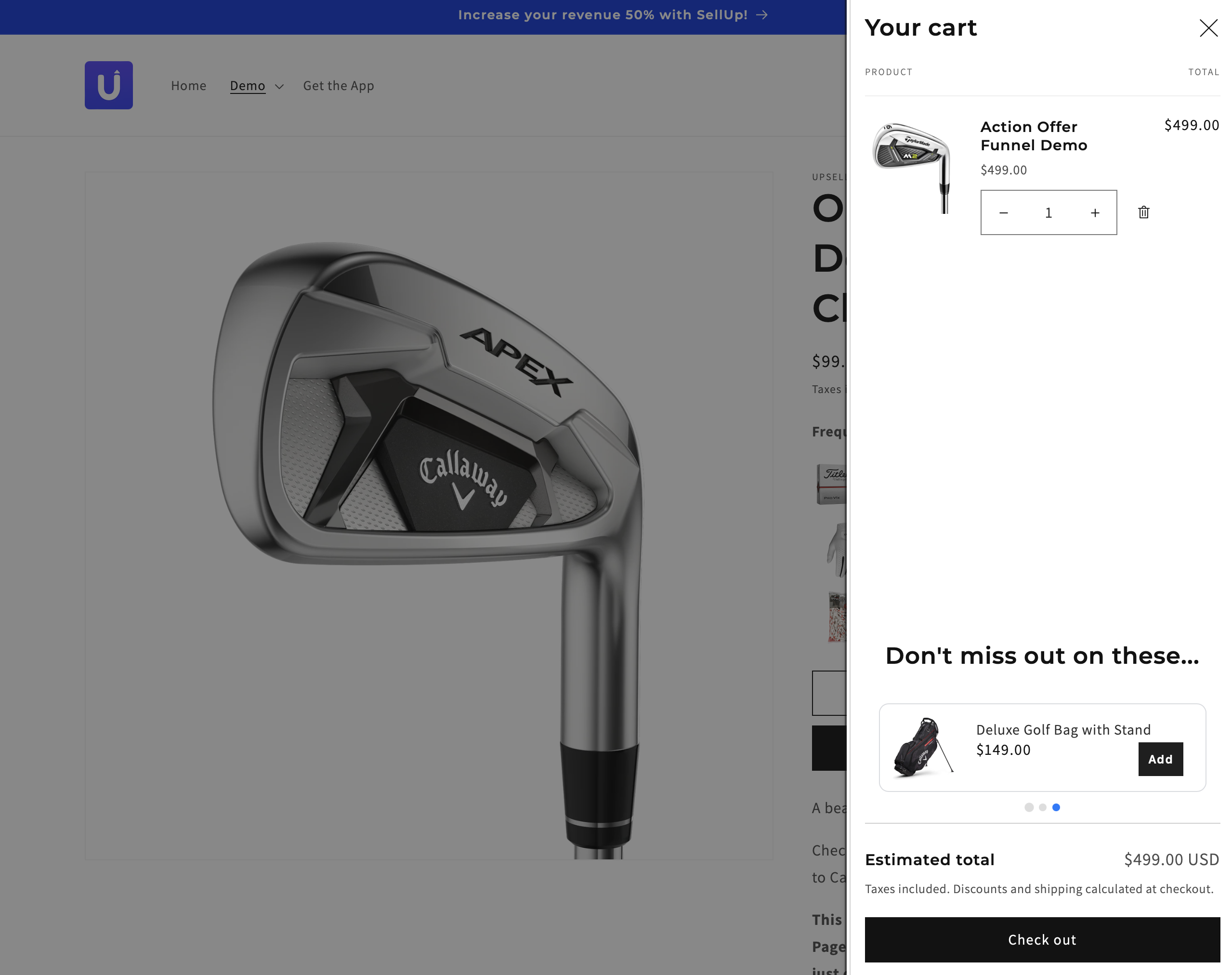Click the quantity input field
1232x975 pixels.
click(x=1049, y=213)
